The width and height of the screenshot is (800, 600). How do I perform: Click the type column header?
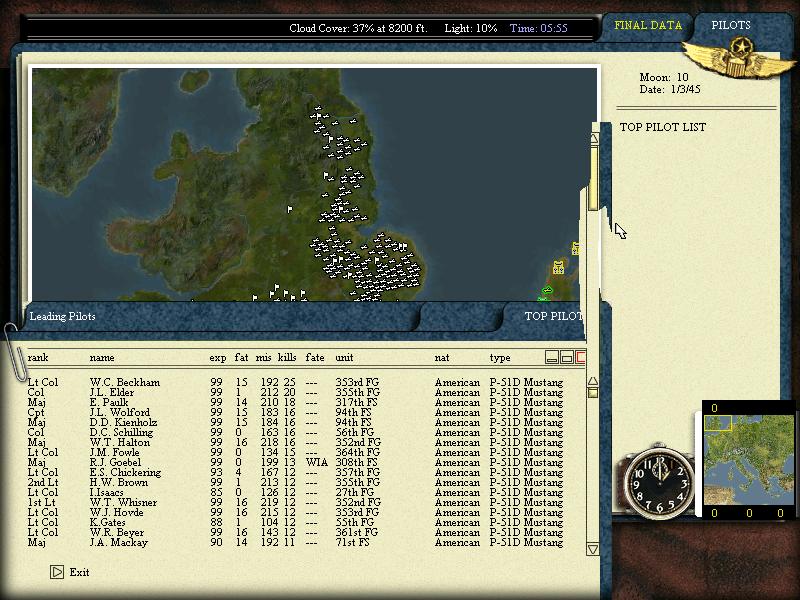coord(500,358)
